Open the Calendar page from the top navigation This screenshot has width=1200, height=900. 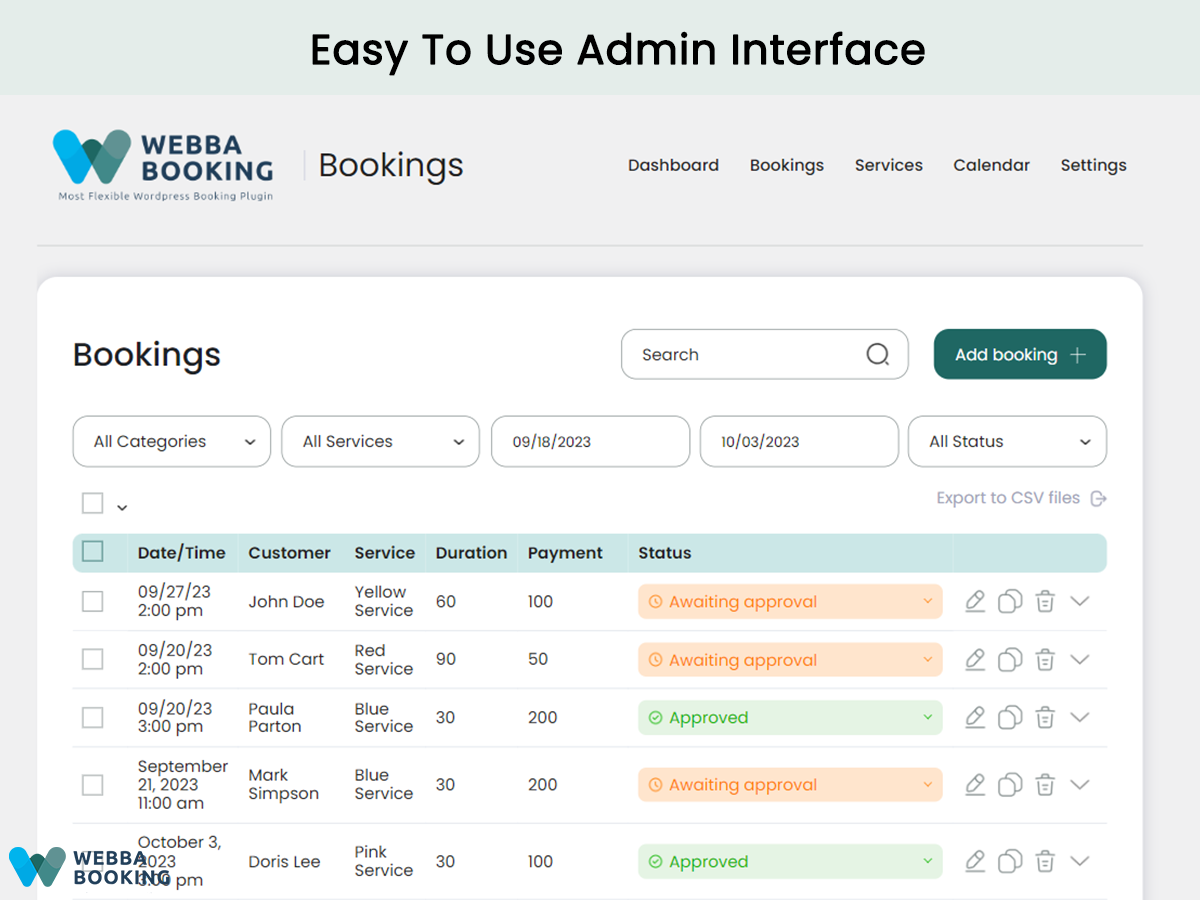tap(991, 166)
